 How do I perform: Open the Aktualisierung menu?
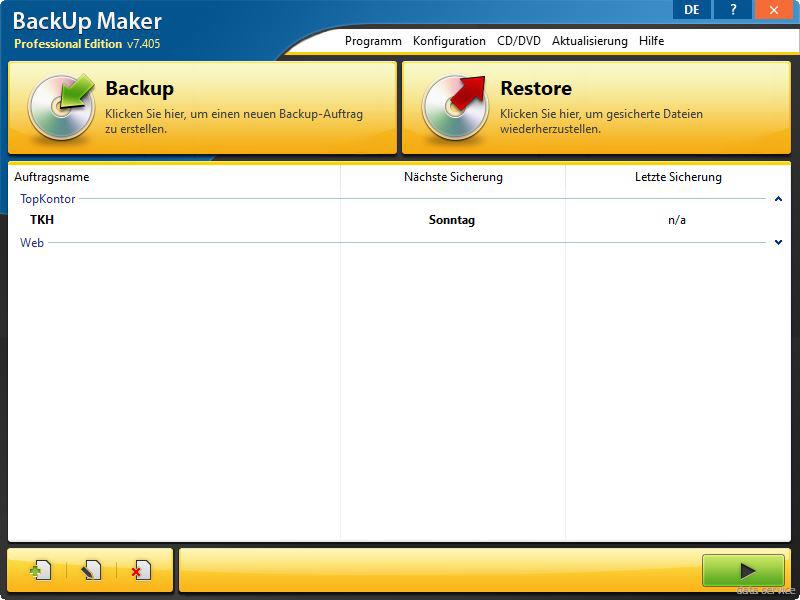click(590, 41)
